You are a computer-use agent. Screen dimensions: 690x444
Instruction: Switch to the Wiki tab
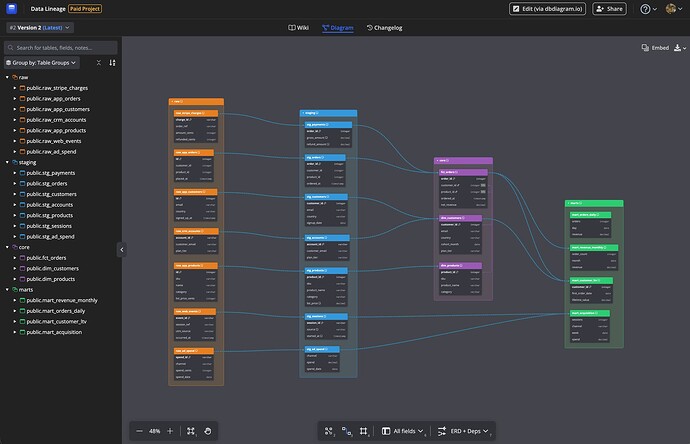298,28
